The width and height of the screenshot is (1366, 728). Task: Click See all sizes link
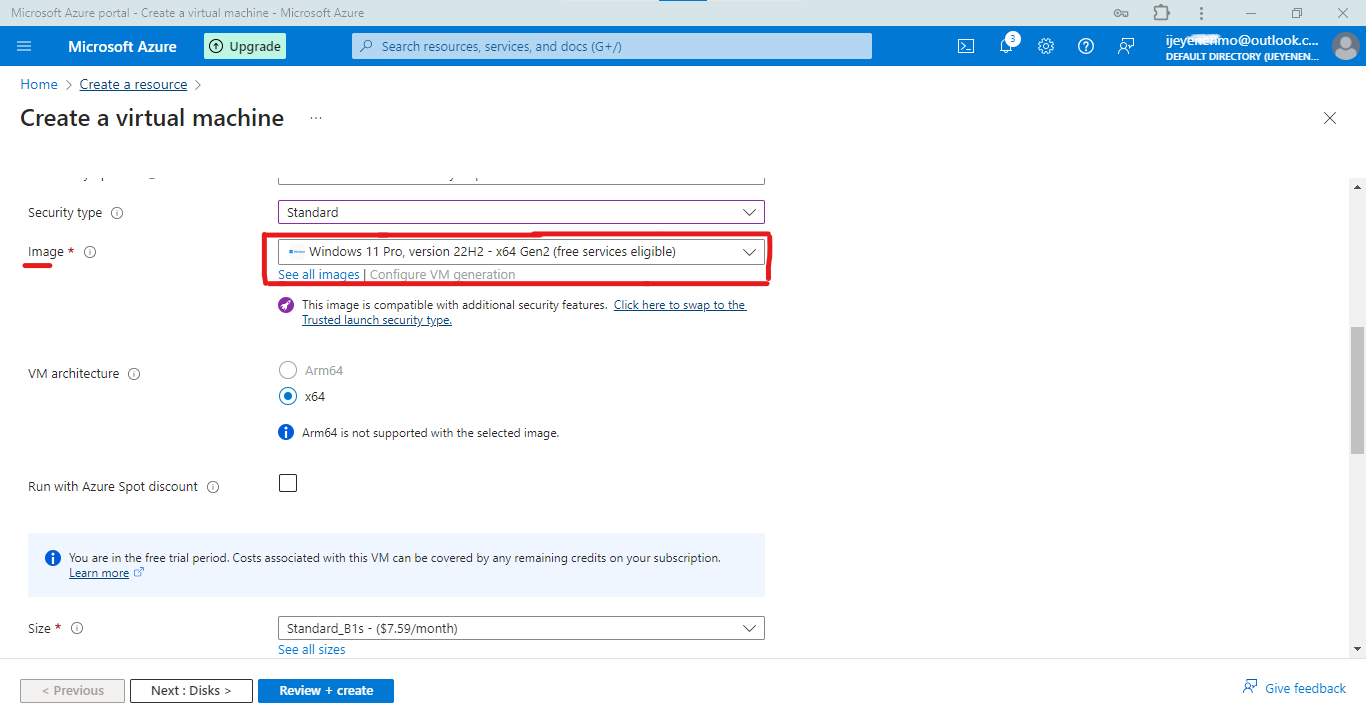click(x=312, y=650)
